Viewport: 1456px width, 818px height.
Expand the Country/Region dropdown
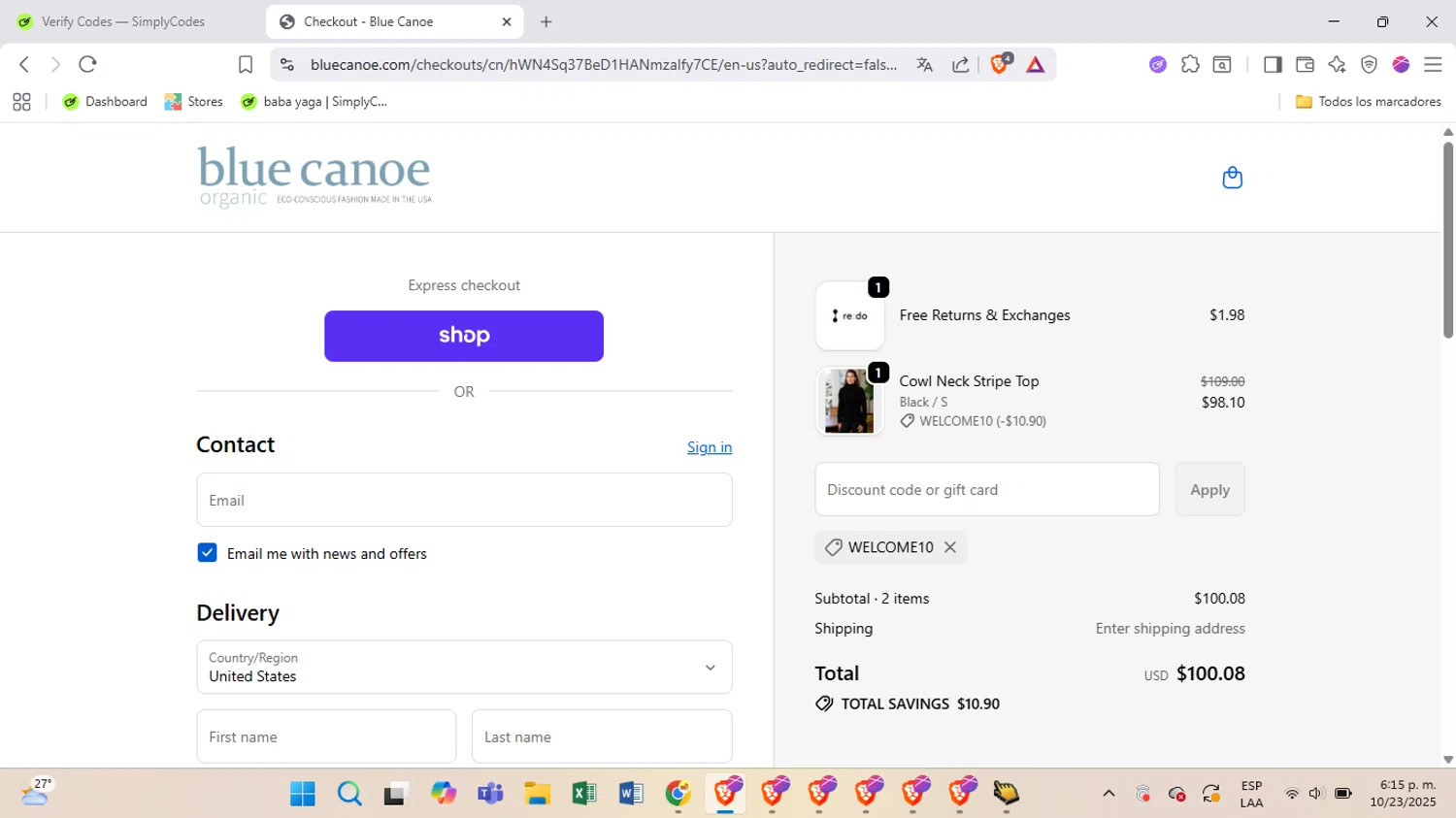(464, 667)
